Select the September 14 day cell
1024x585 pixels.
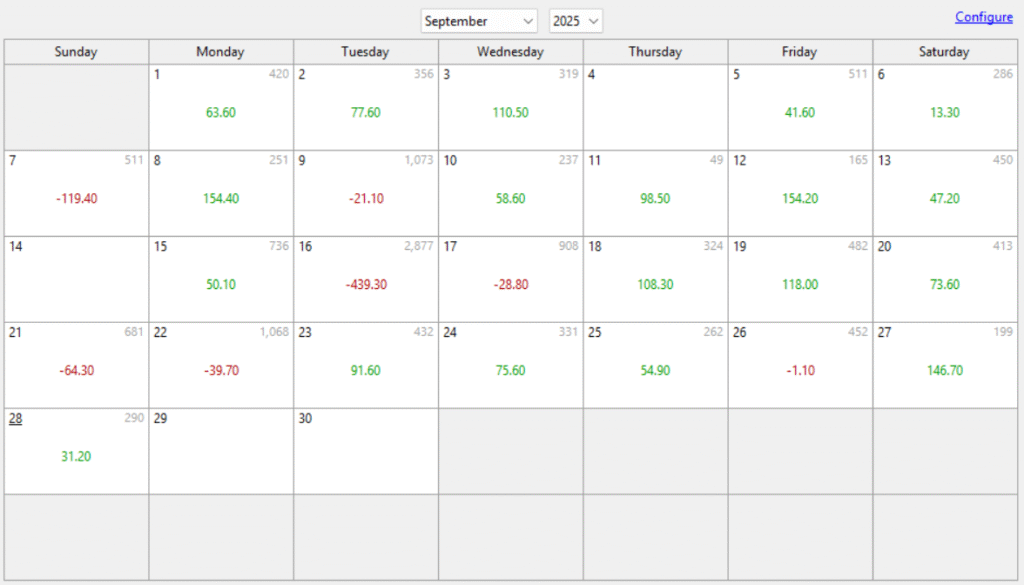coord(76,279)
